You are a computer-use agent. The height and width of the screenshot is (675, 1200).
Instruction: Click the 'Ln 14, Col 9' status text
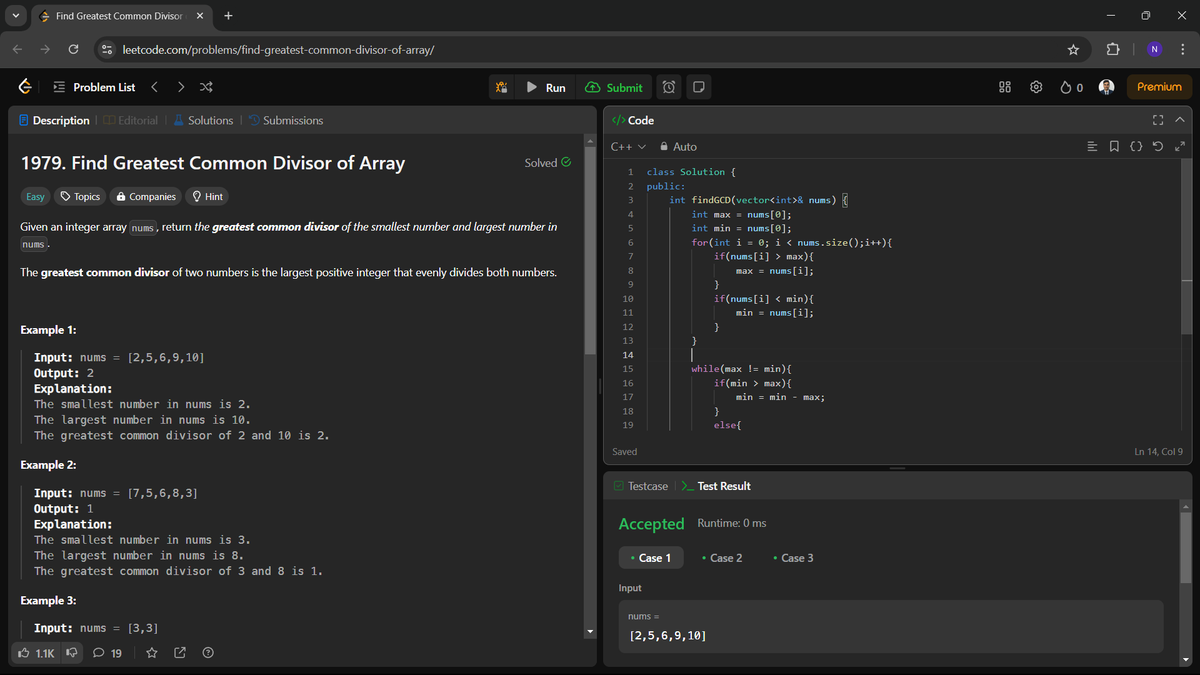1158,452
